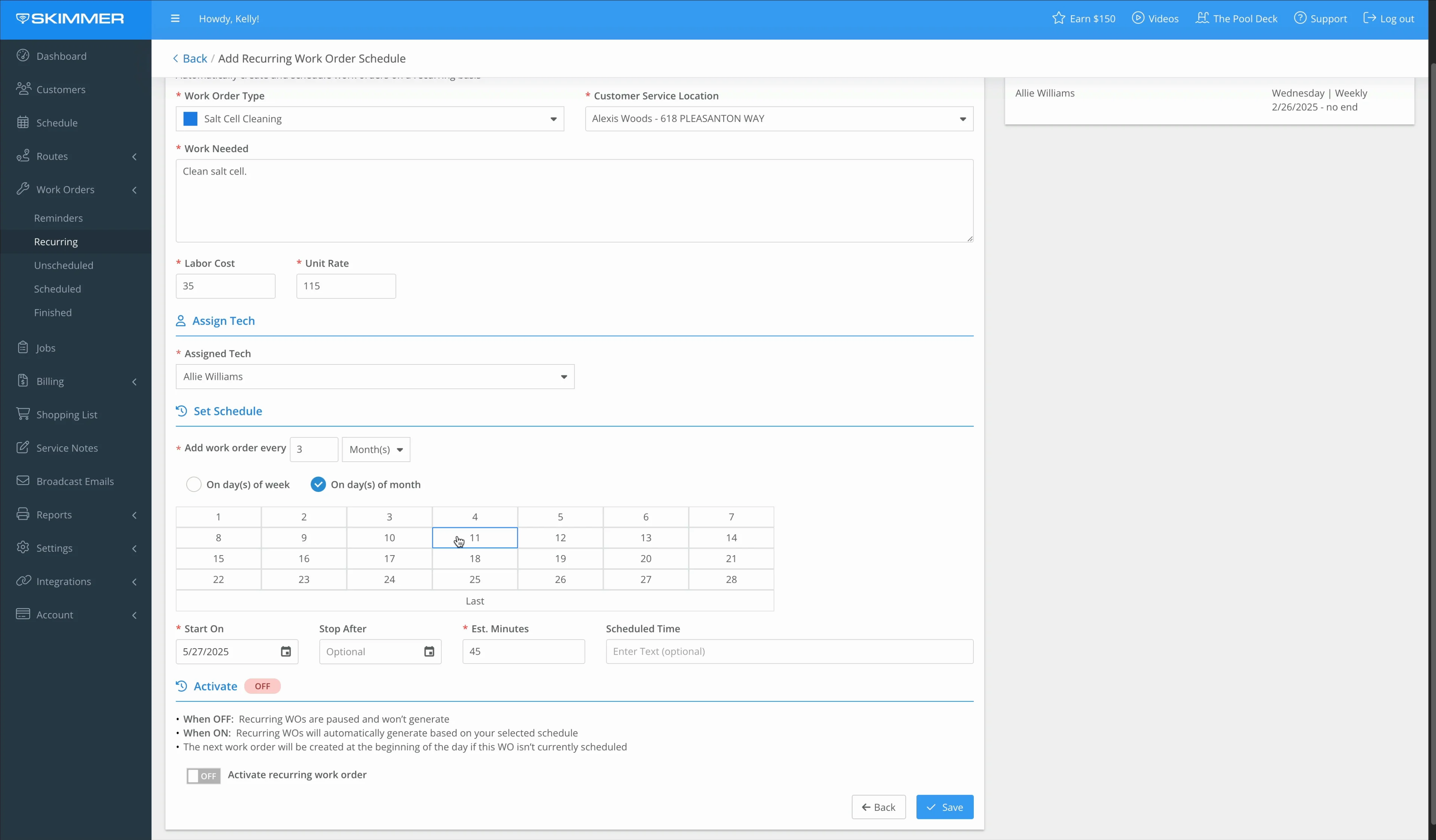Open the Reminders submenu item
Viewport: 1436px width, 840px height.
pyautogui.click(x=58, y=218)
